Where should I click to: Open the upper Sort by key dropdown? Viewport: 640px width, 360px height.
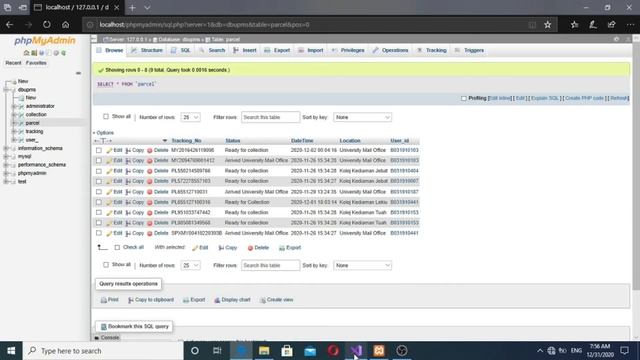pyautogui.click(x=362, y=117)
